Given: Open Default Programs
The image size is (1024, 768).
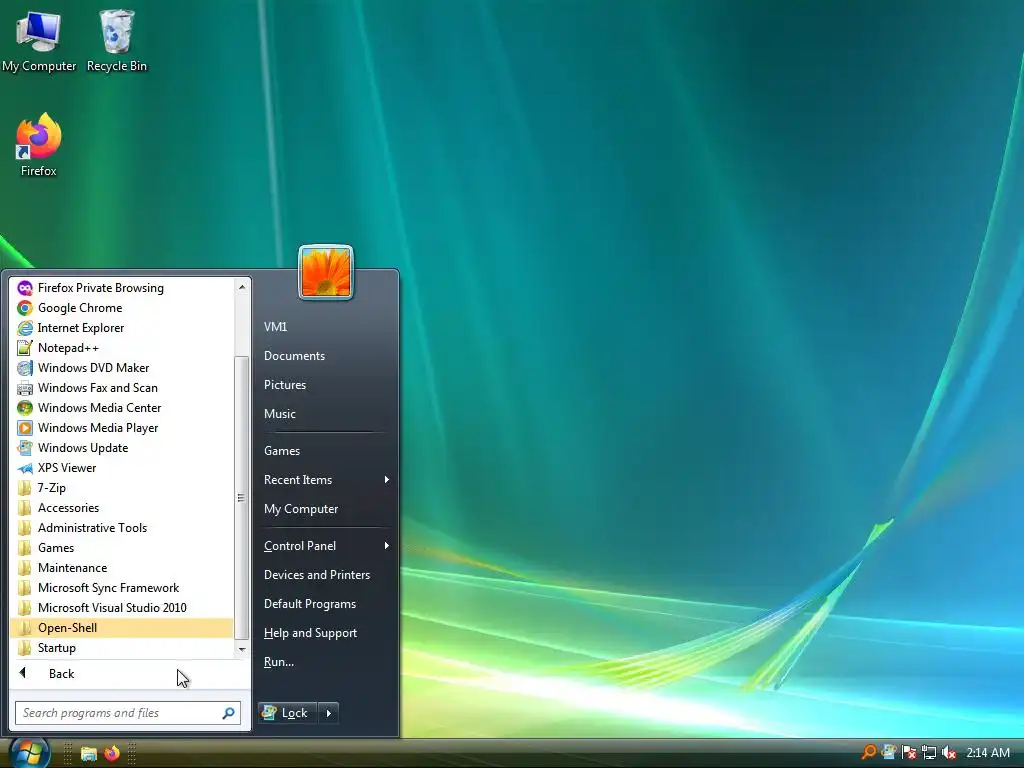Looking at the screenshot, I should click(x=326, y=604).
